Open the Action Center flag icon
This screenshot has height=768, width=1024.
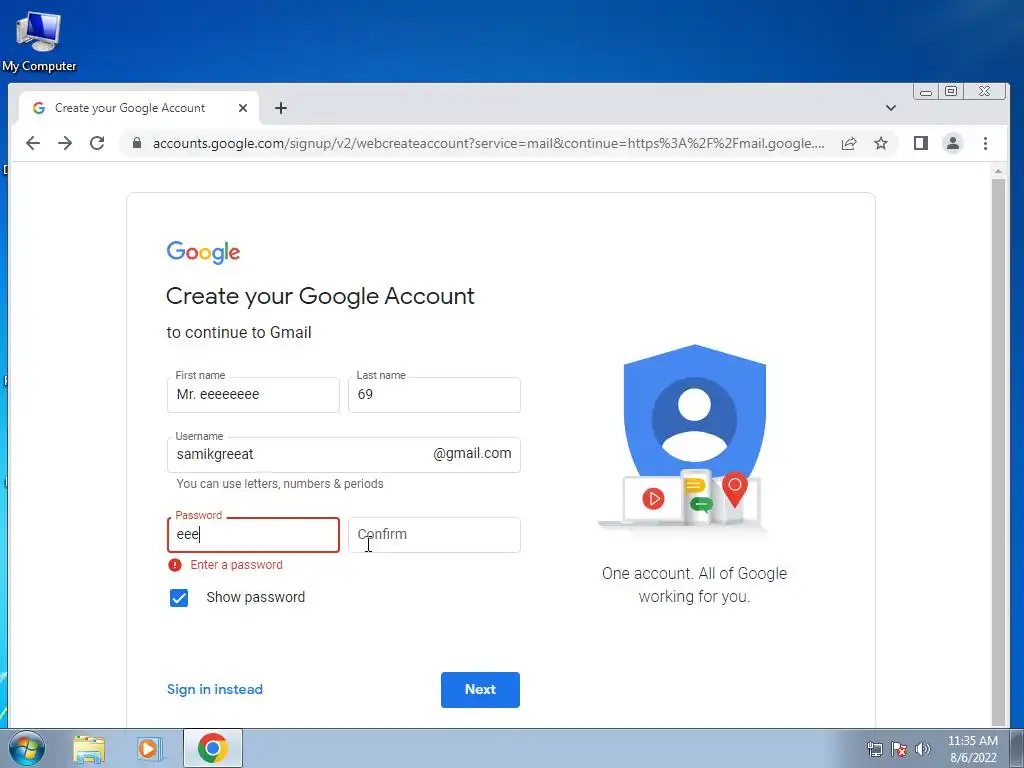[x=899, y=749]
